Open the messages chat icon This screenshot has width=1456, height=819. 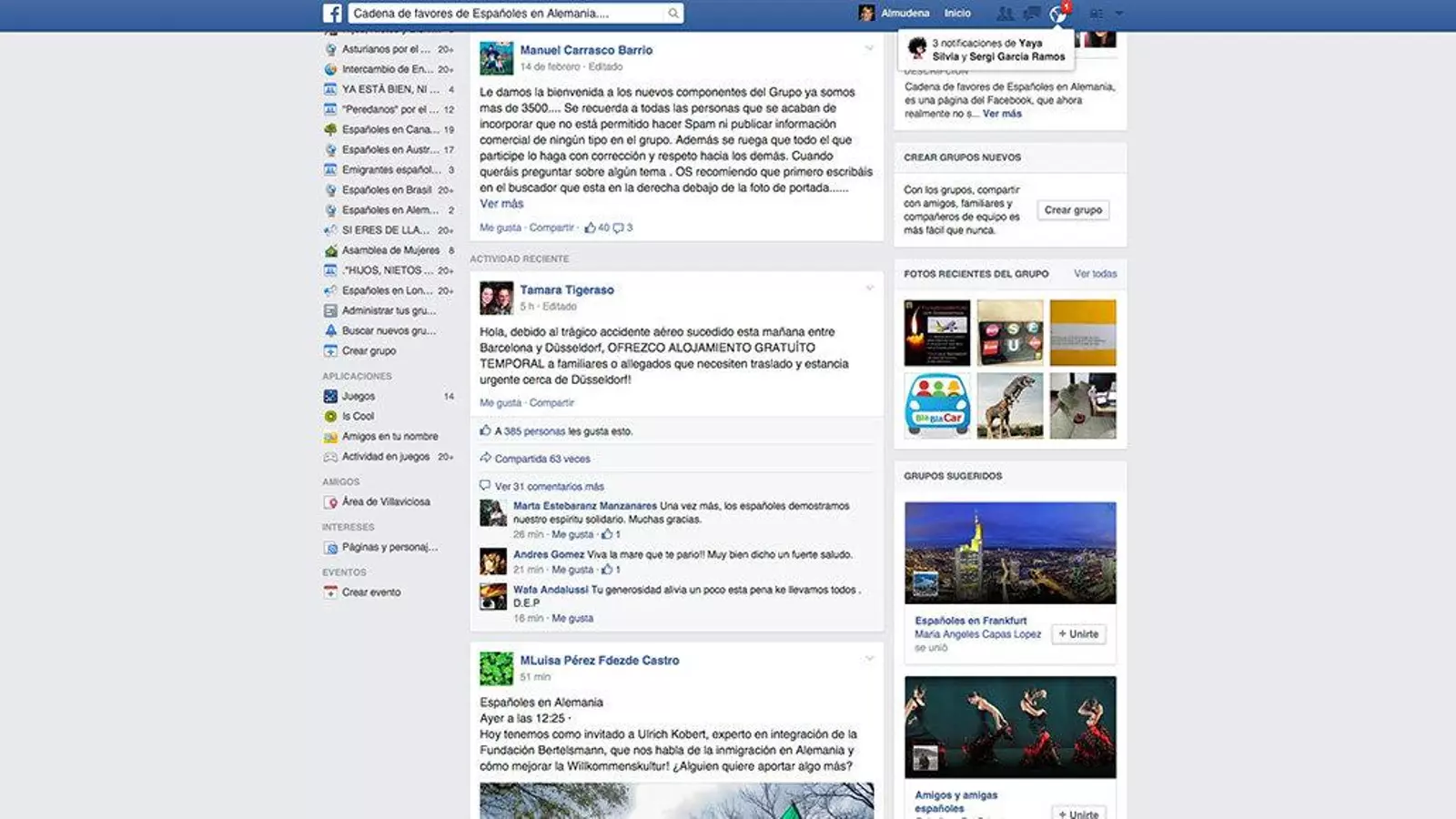tap(1031, 14)
